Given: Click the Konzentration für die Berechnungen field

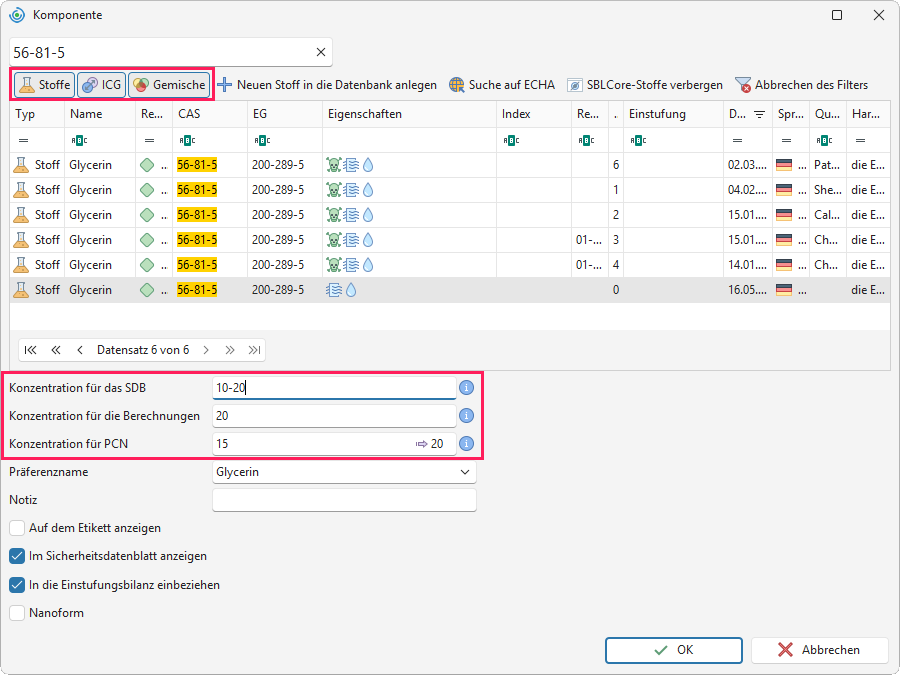Looking at the screenshot, I should (334, 416).
